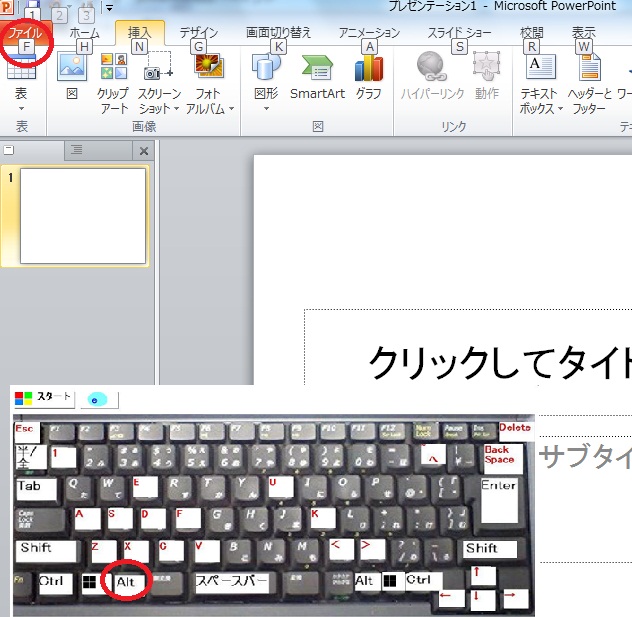The image size is (632, 617).
Task: Switch to the ホーム ribbon tab
Action: tap(84, 33)
